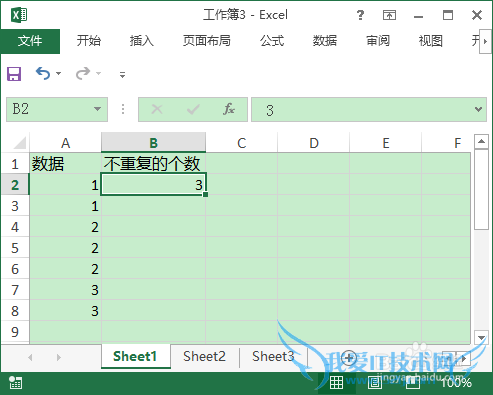Select cell A4 containing 2

(x=66, y=227)
